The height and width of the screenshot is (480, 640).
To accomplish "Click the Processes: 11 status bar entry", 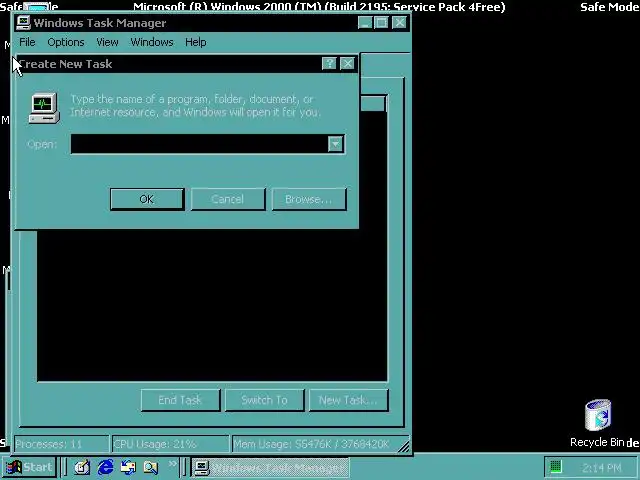I will click(61, 444).
